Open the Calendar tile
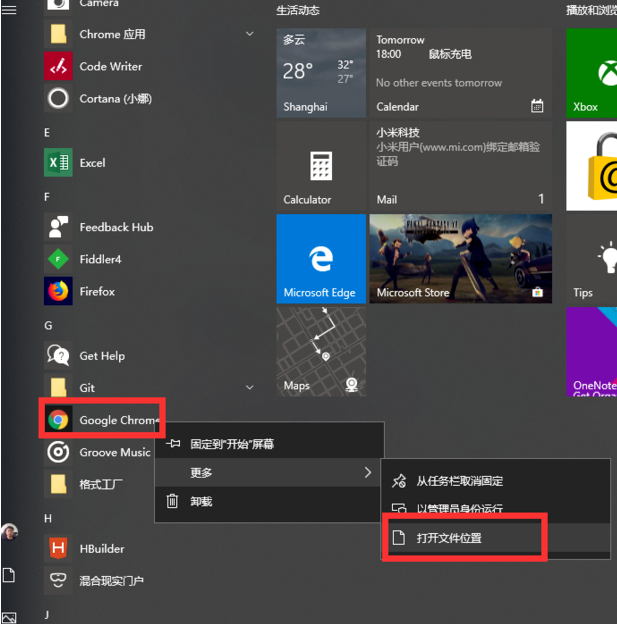The height and width of the screenshot is (624, 617). pyautogui.click(x=461, y=73)
